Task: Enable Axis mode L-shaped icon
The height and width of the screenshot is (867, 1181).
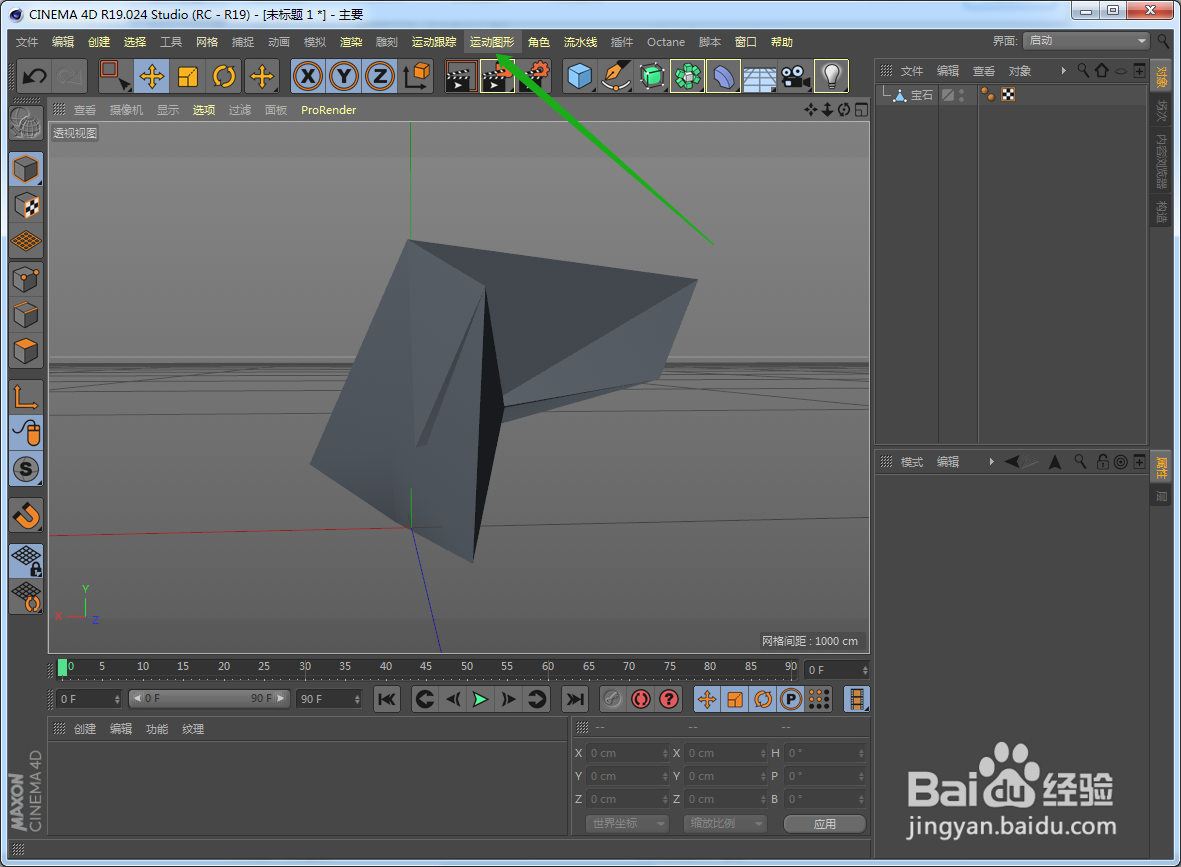Action: click(26, 397)
